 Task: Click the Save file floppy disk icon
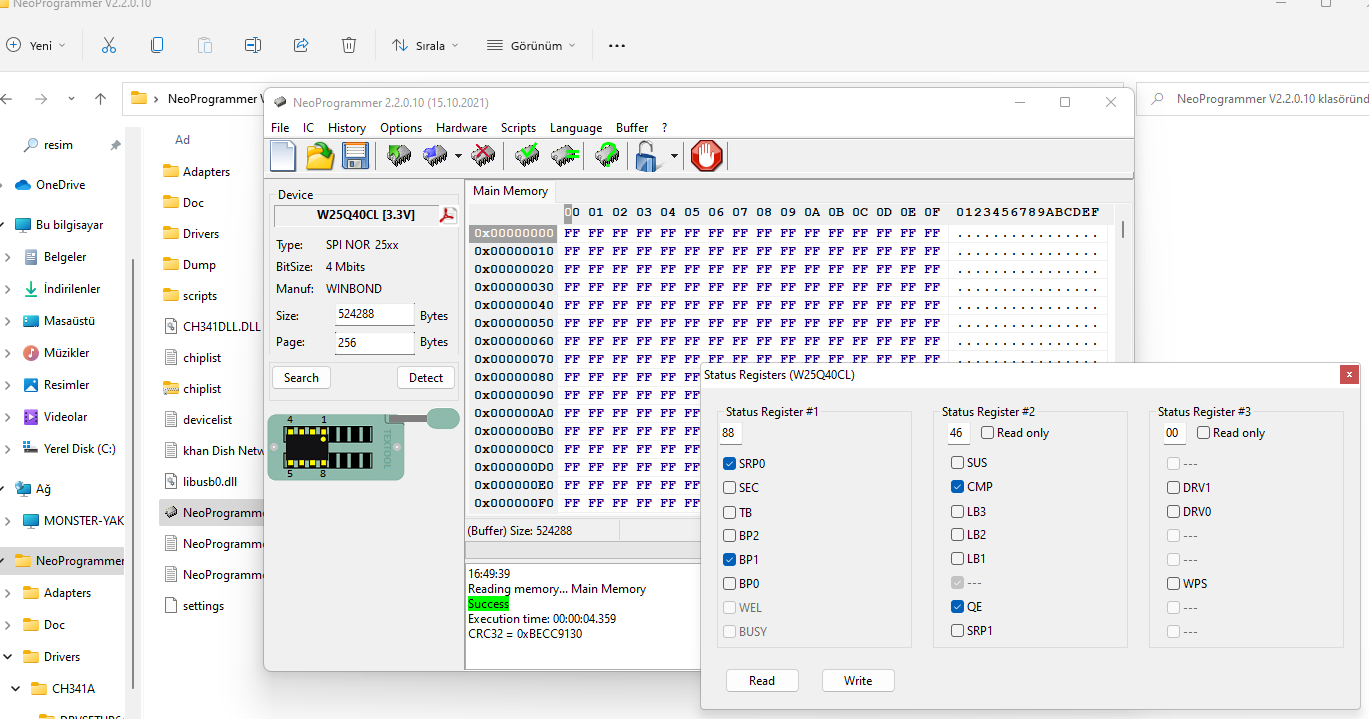tap(356, 156)
